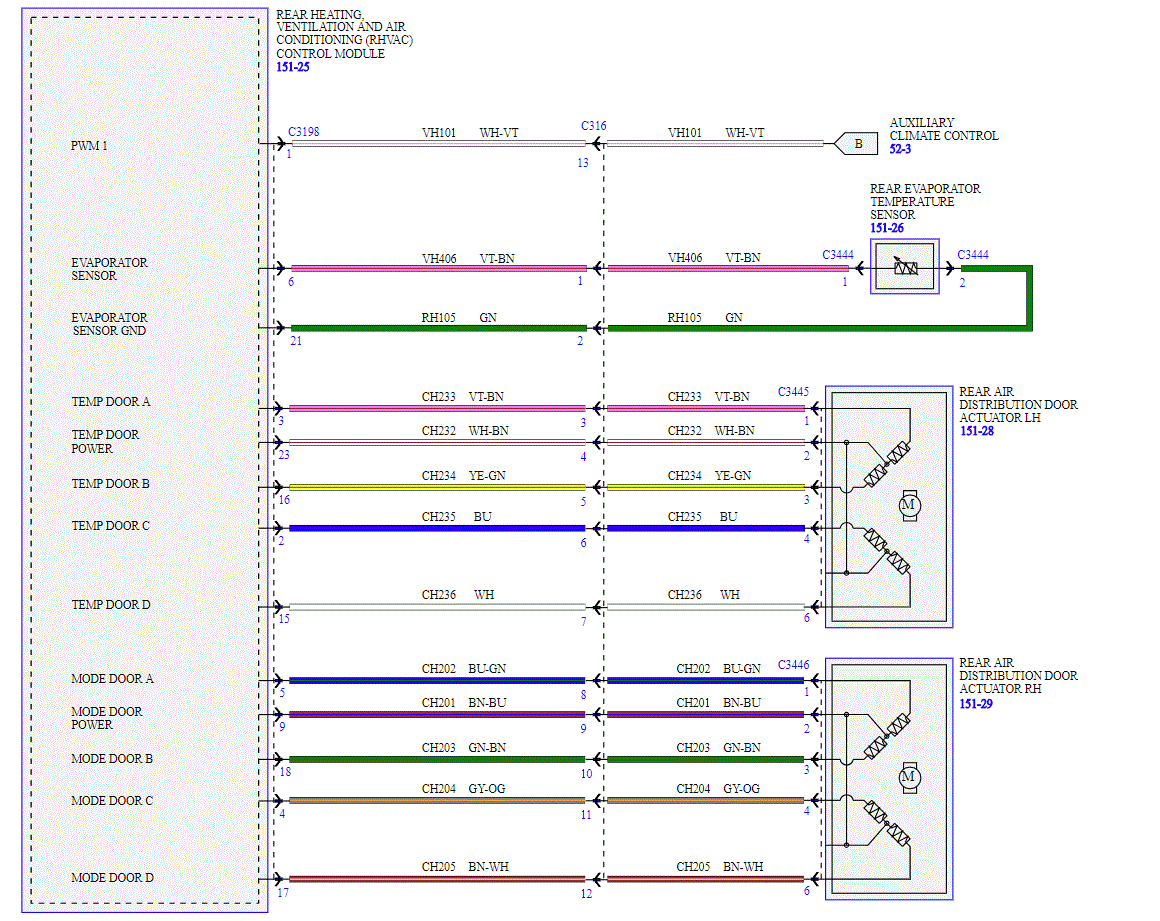
Task: Click the blue CH235 wire left segment
Action: pos(436,528)
